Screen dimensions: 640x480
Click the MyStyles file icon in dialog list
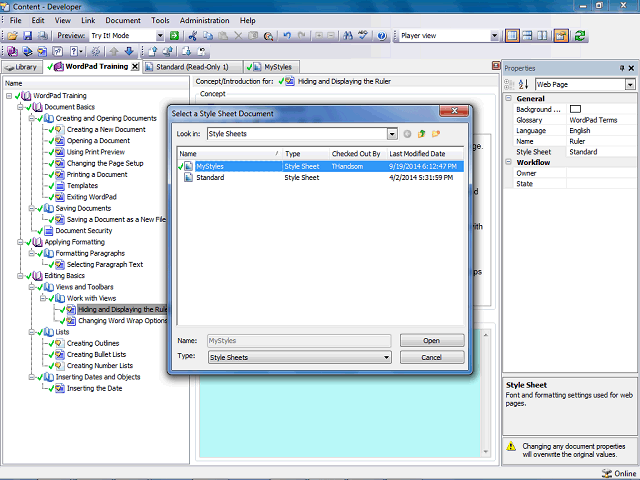click(188, 166)
